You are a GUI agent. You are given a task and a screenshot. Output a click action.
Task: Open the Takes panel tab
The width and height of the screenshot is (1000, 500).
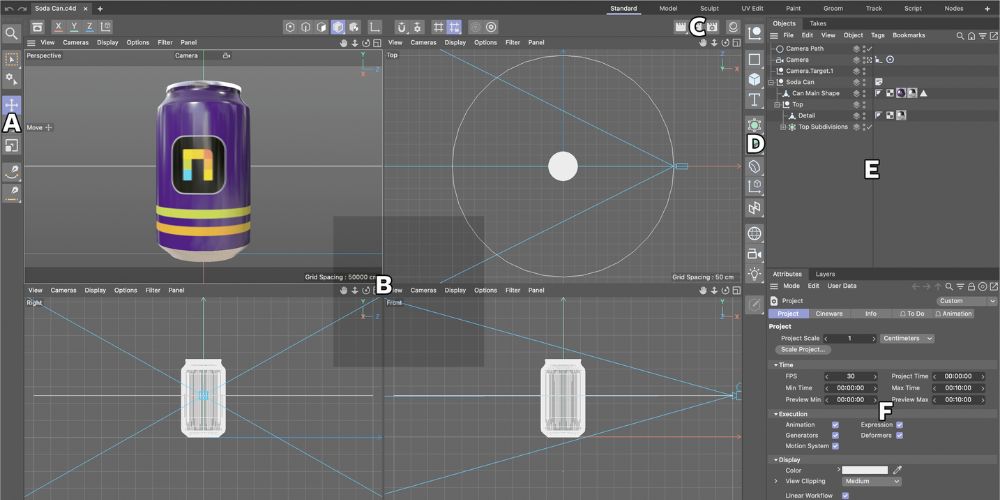pyautogui.click(x=817, y=23)
